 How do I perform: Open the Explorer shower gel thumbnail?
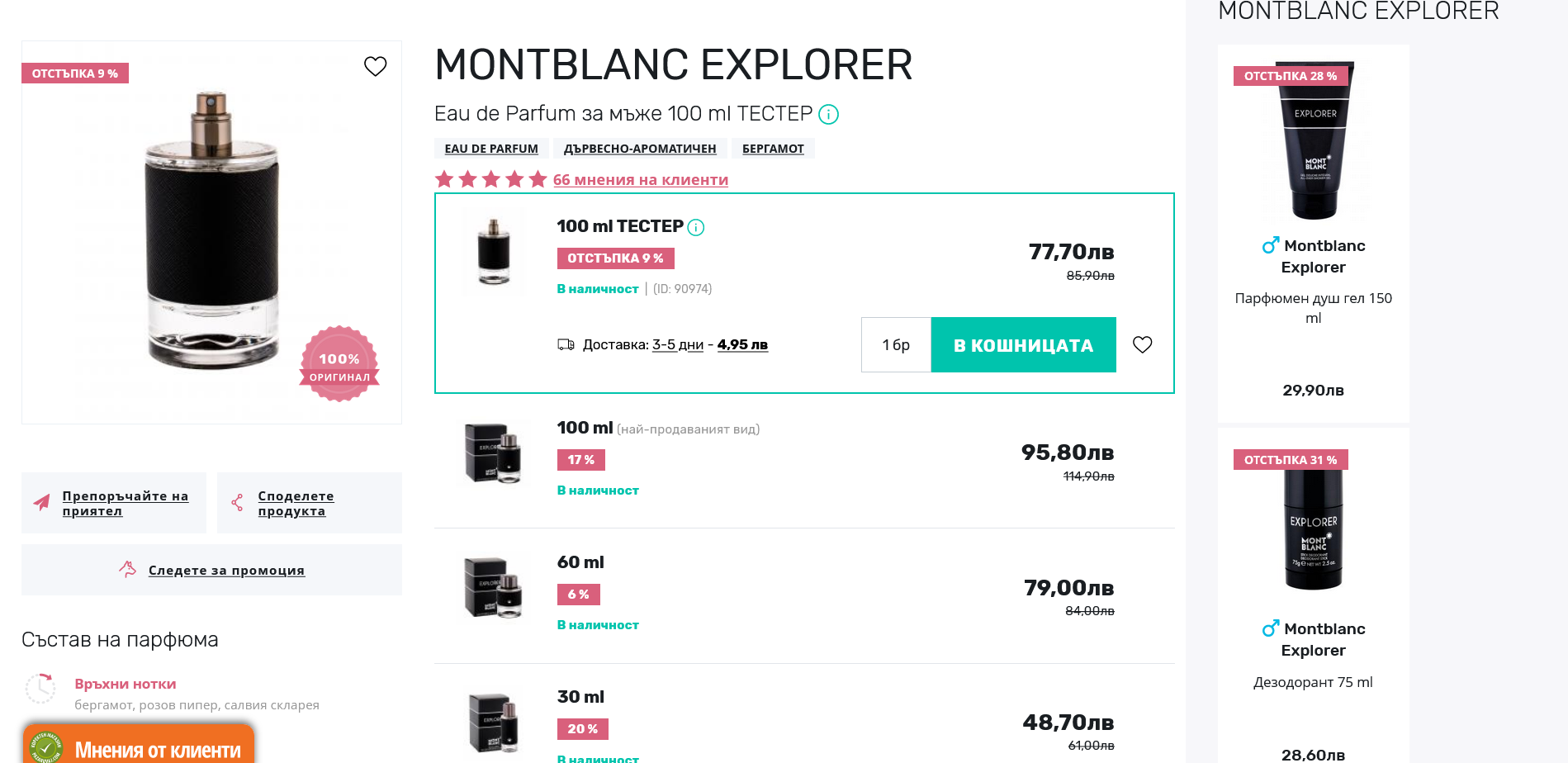point(1314,140)
